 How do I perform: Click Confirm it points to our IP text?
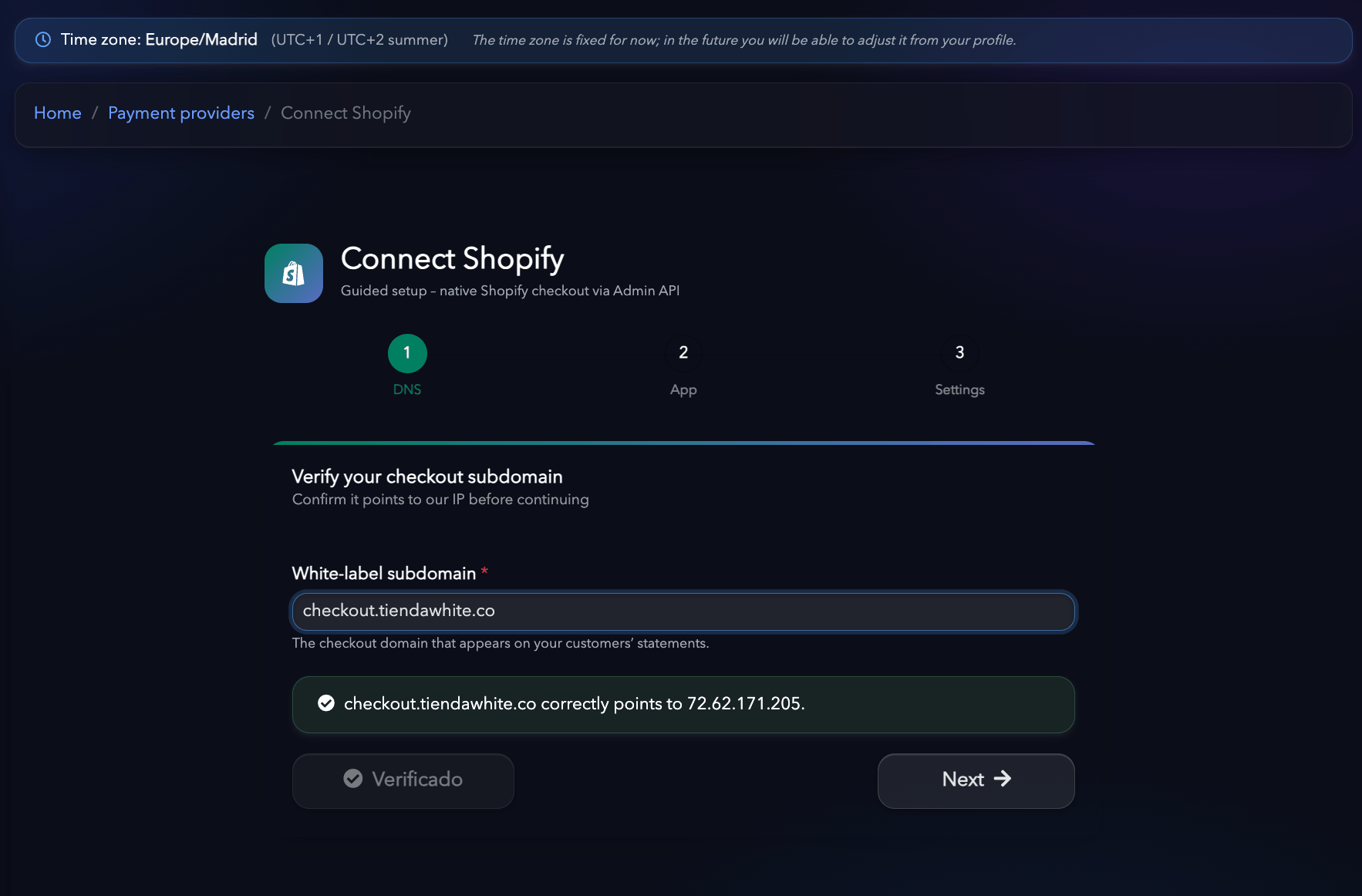[440, 500]
